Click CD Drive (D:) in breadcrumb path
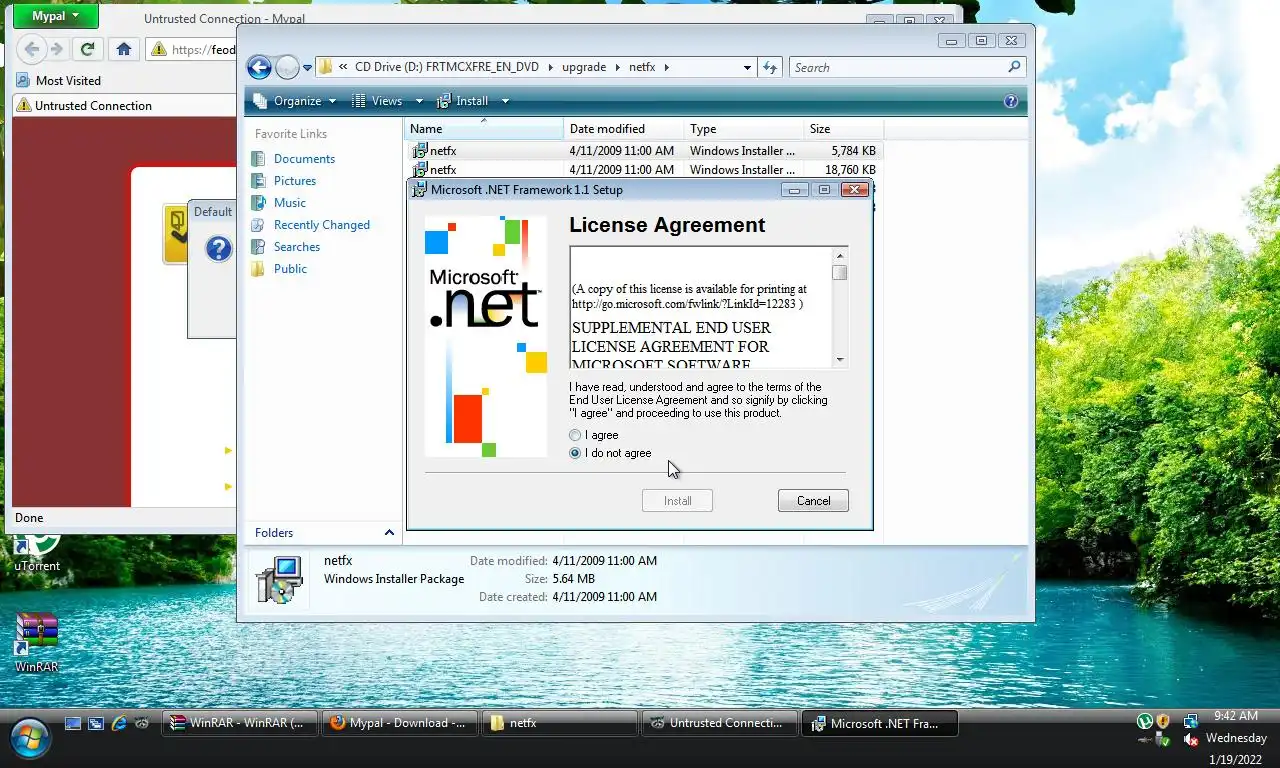Image resolution: width=1280 pixels, height=768 pixels. 446,68
